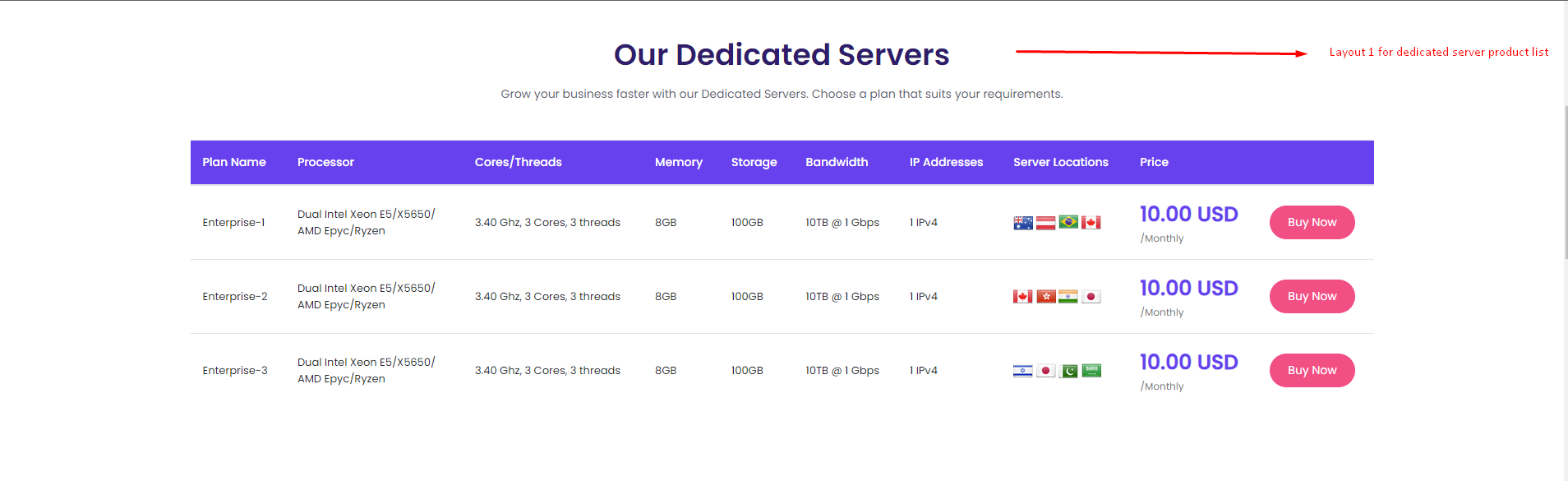
Task: Click the Server Locations column header
Action: 1060,162
